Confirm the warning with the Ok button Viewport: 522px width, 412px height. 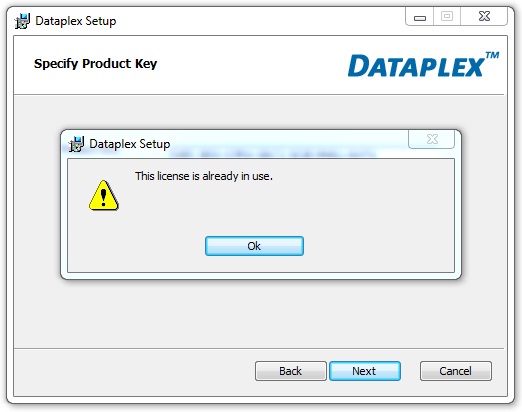[254, 246]
